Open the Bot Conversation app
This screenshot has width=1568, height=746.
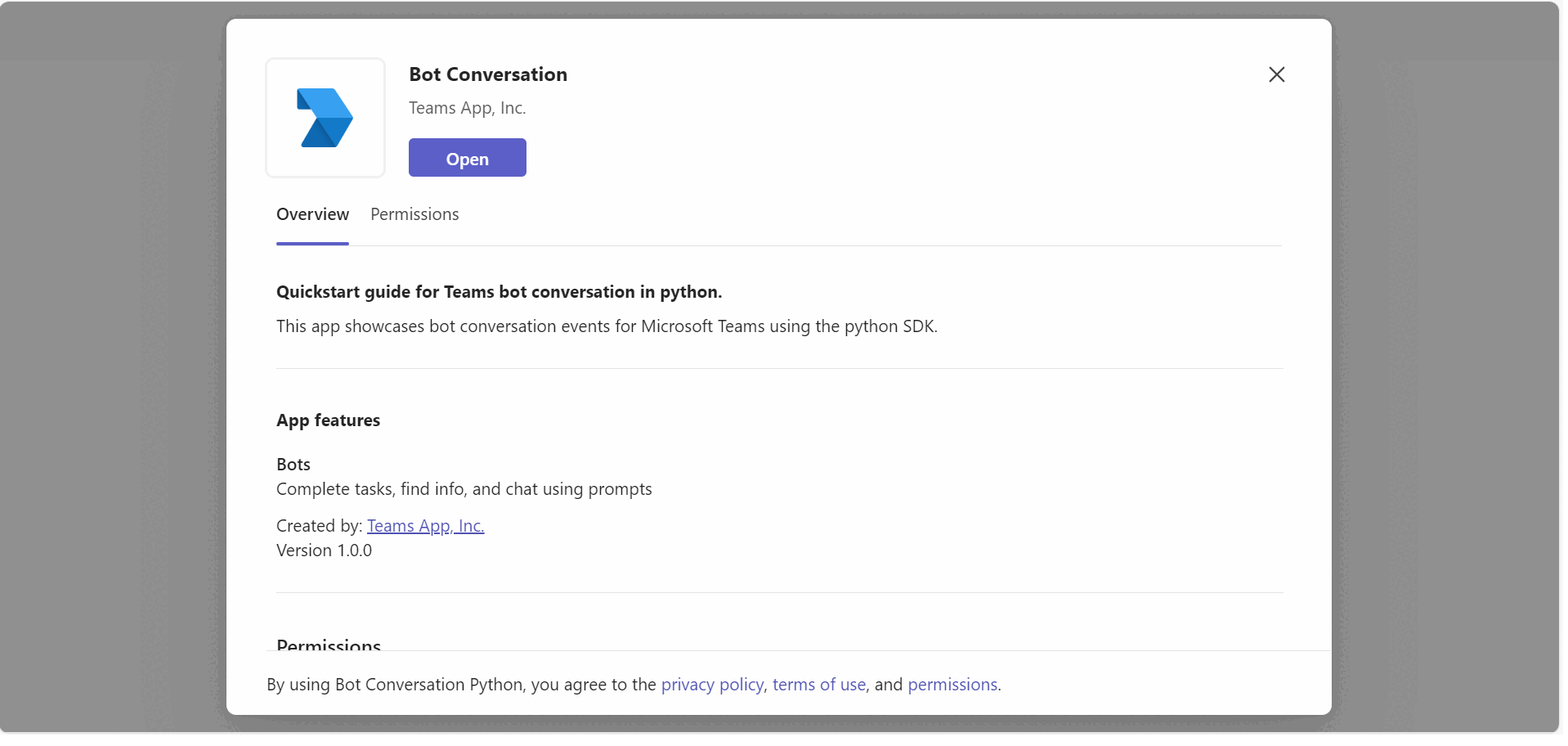pyautogui.click(x=468, y=158)
